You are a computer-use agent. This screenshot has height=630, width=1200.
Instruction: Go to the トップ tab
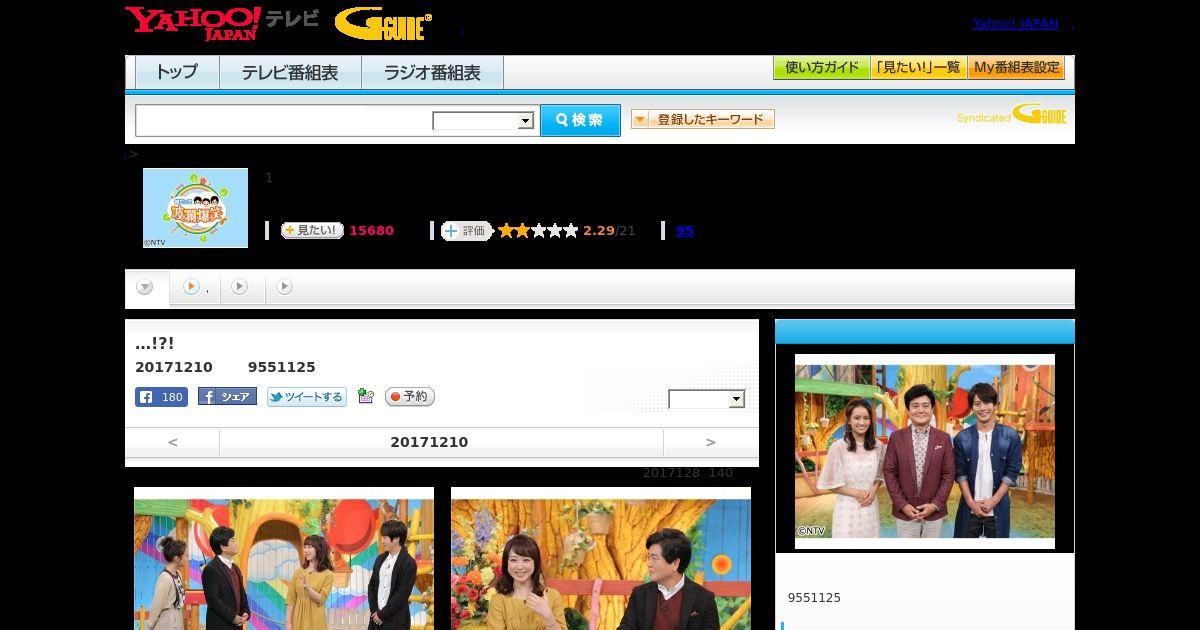click(177, 73)
